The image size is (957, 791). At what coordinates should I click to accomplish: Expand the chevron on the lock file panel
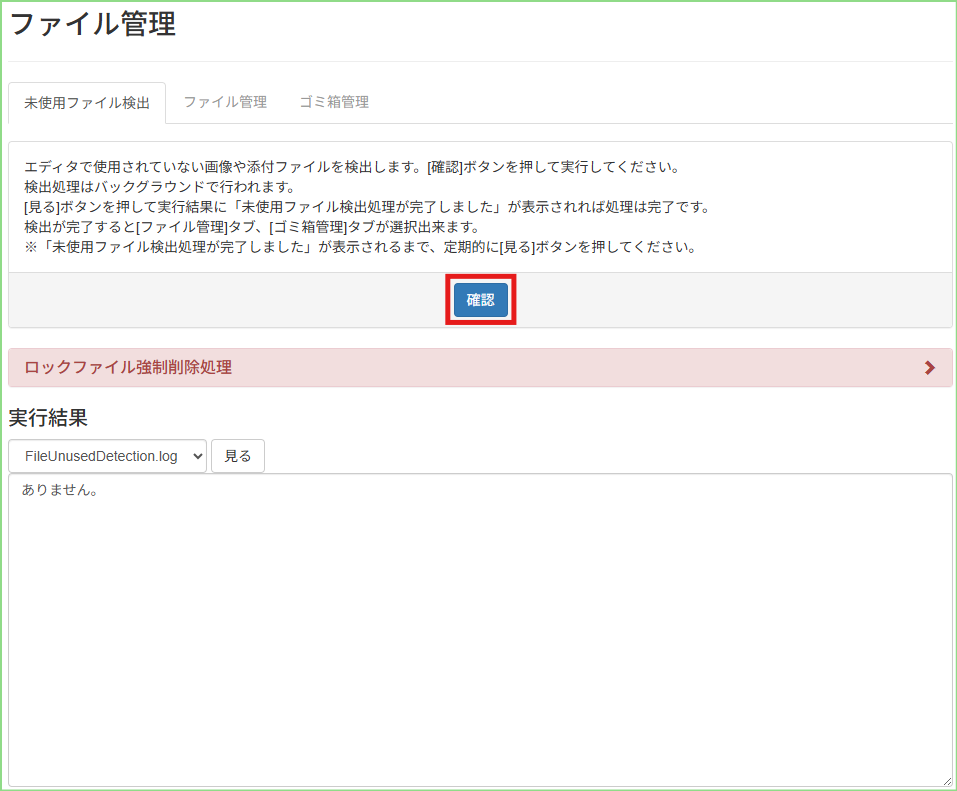(x=930, y=368)
